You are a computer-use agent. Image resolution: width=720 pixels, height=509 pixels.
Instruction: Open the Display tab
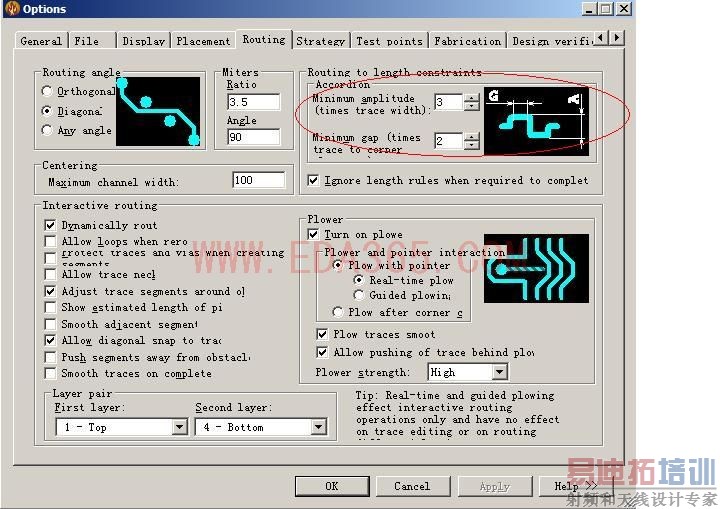pos(143,41)
